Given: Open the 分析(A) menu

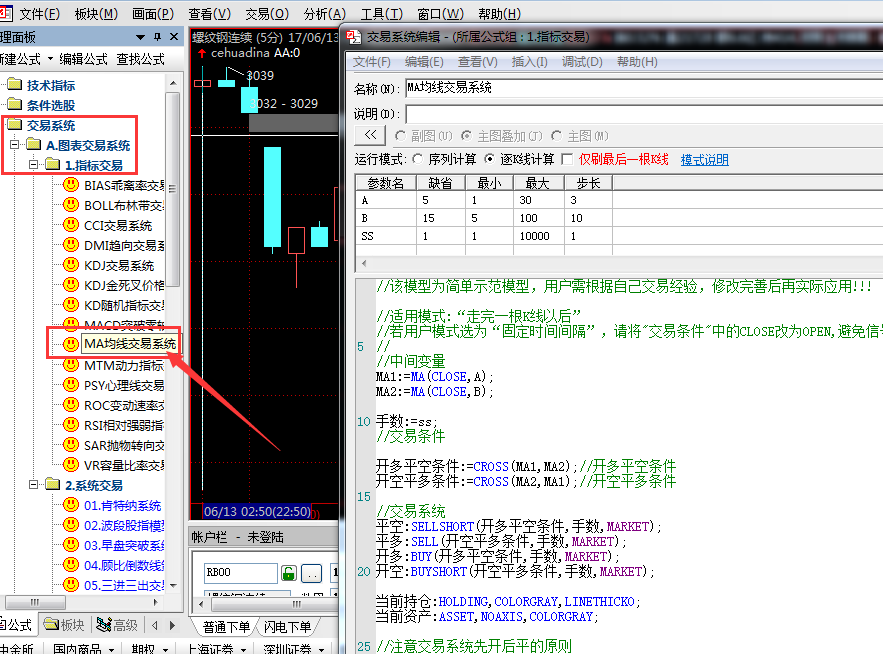Looking at the screenshot, I should (x=324, y=14).
